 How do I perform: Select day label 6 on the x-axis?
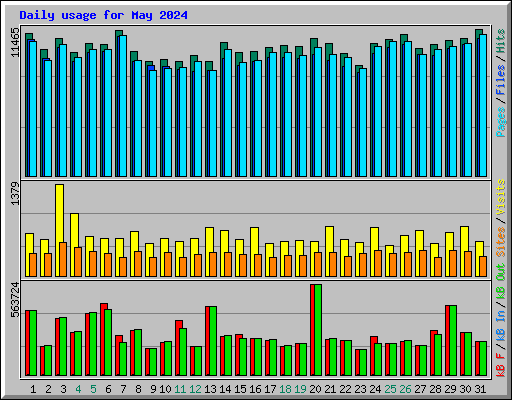[x=108, y=389]
